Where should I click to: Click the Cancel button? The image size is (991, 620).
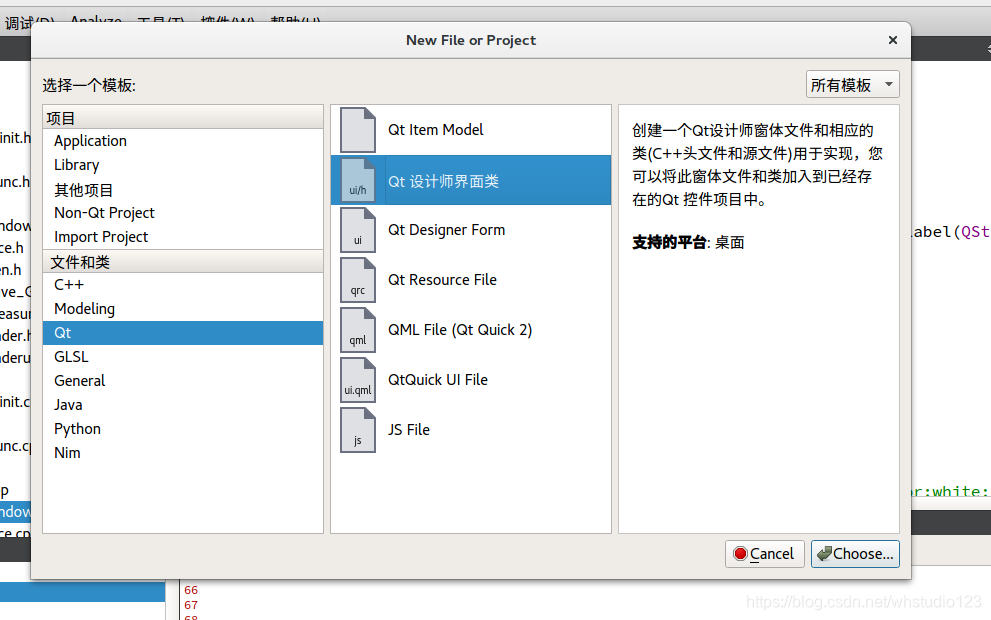point(764,554)
